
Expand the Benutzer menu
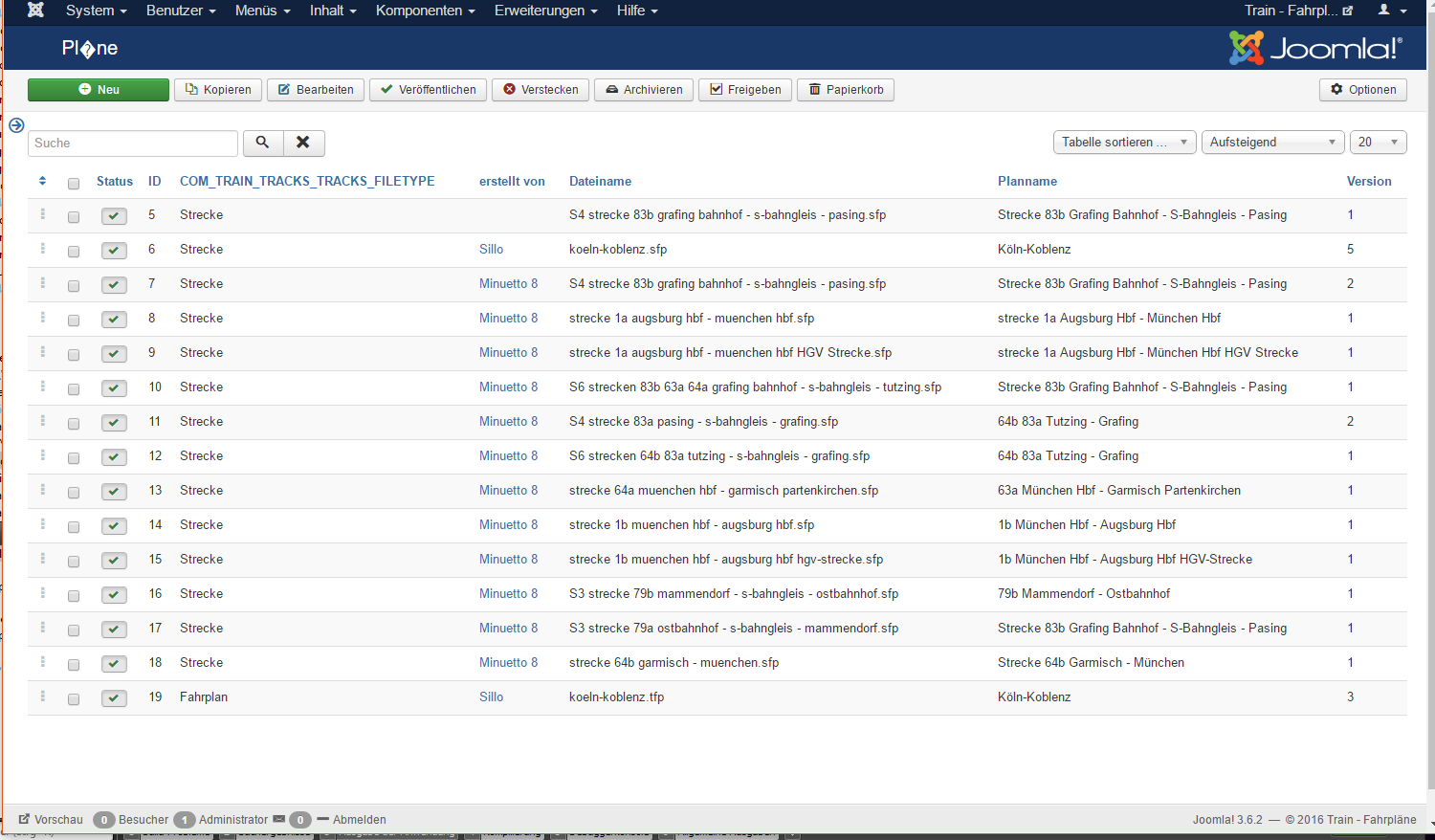coord(181,11)
